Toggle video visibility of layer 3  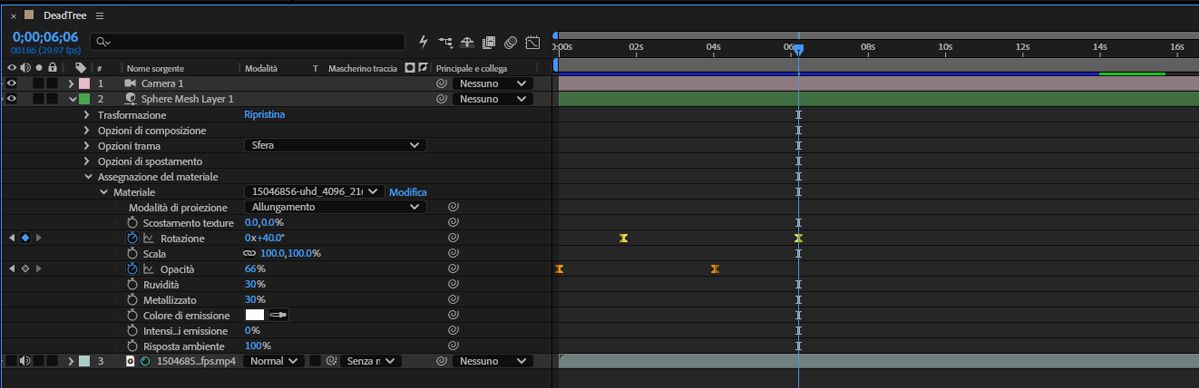coord(11,361)
